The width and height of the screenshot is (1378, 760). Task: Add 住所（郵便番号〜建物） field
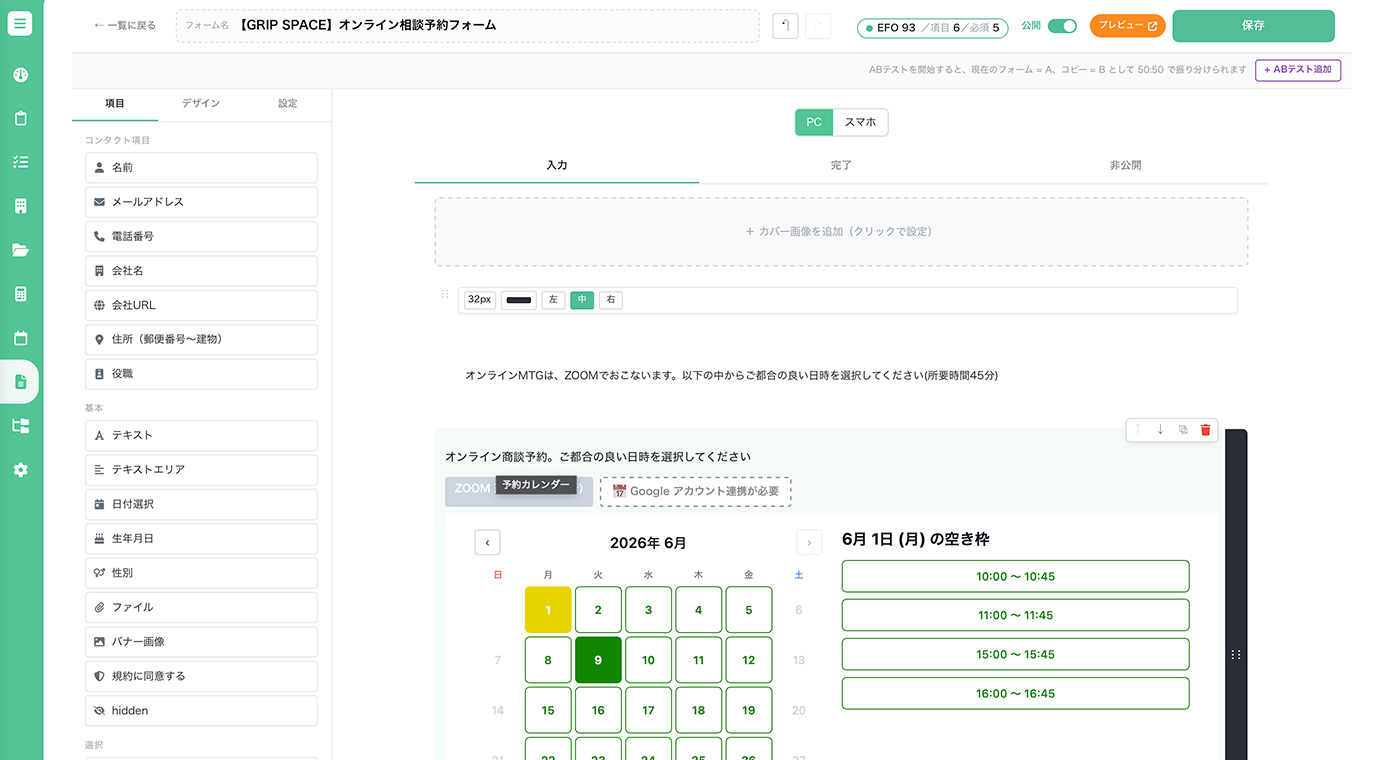coord(201,340)
